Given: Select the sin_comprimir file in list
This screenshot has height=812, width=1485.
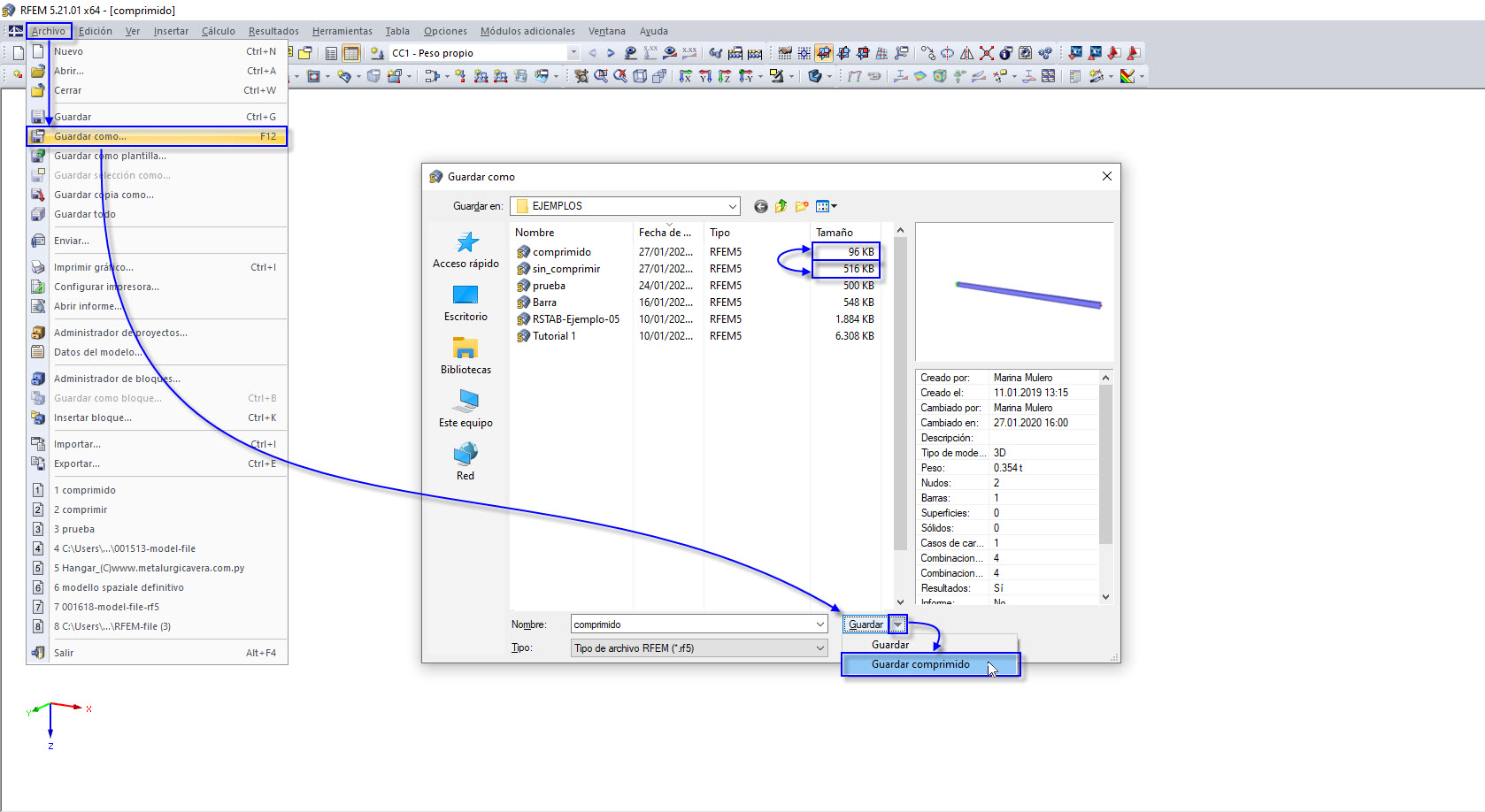Looking at the screenshot, I should (566, 269).
